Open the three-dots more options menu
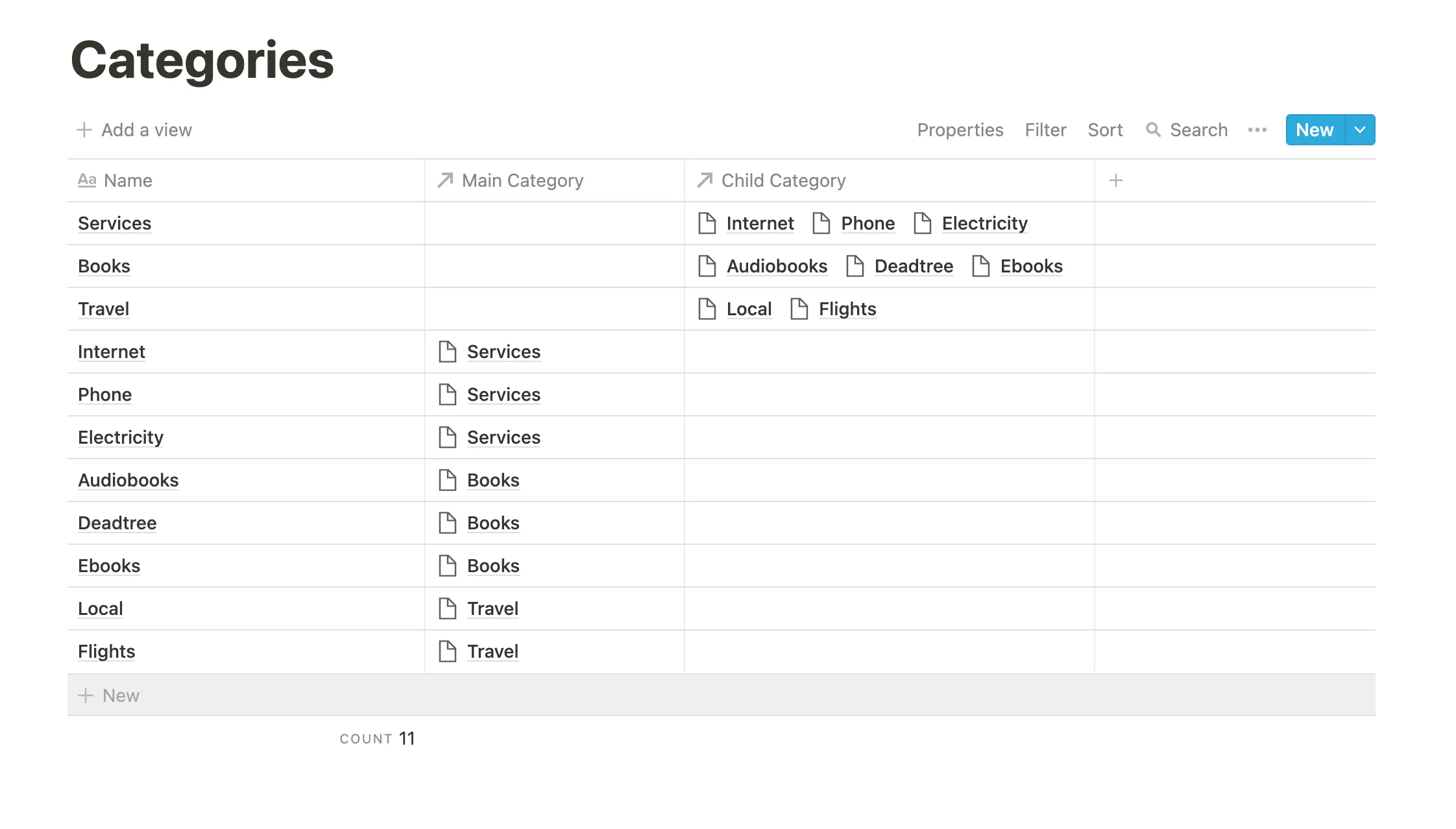Screen dimensions: 1456x829 coord(1257,130)
